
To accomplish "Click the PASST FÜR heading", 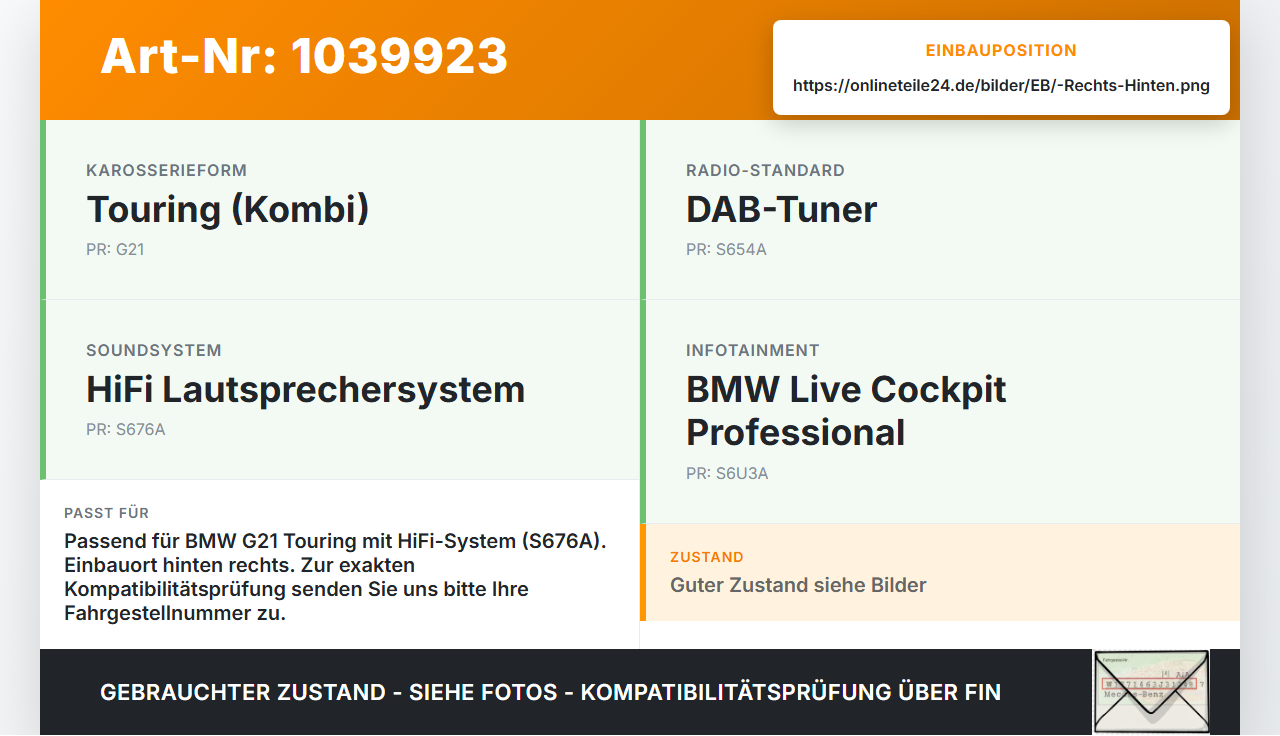I will tap(106, 513).
